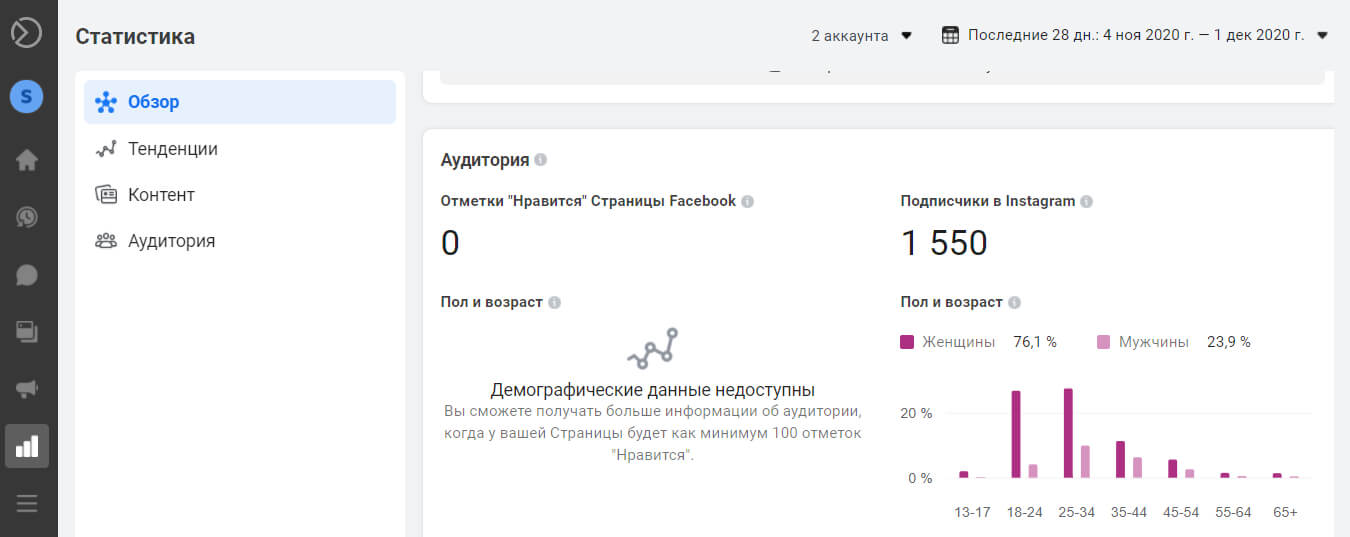The width and height of the screenshot is (1350, 537).
Task: Open the hamburger menu icon in sidebar
Action: pyautogui.click(x=27, y=503)
